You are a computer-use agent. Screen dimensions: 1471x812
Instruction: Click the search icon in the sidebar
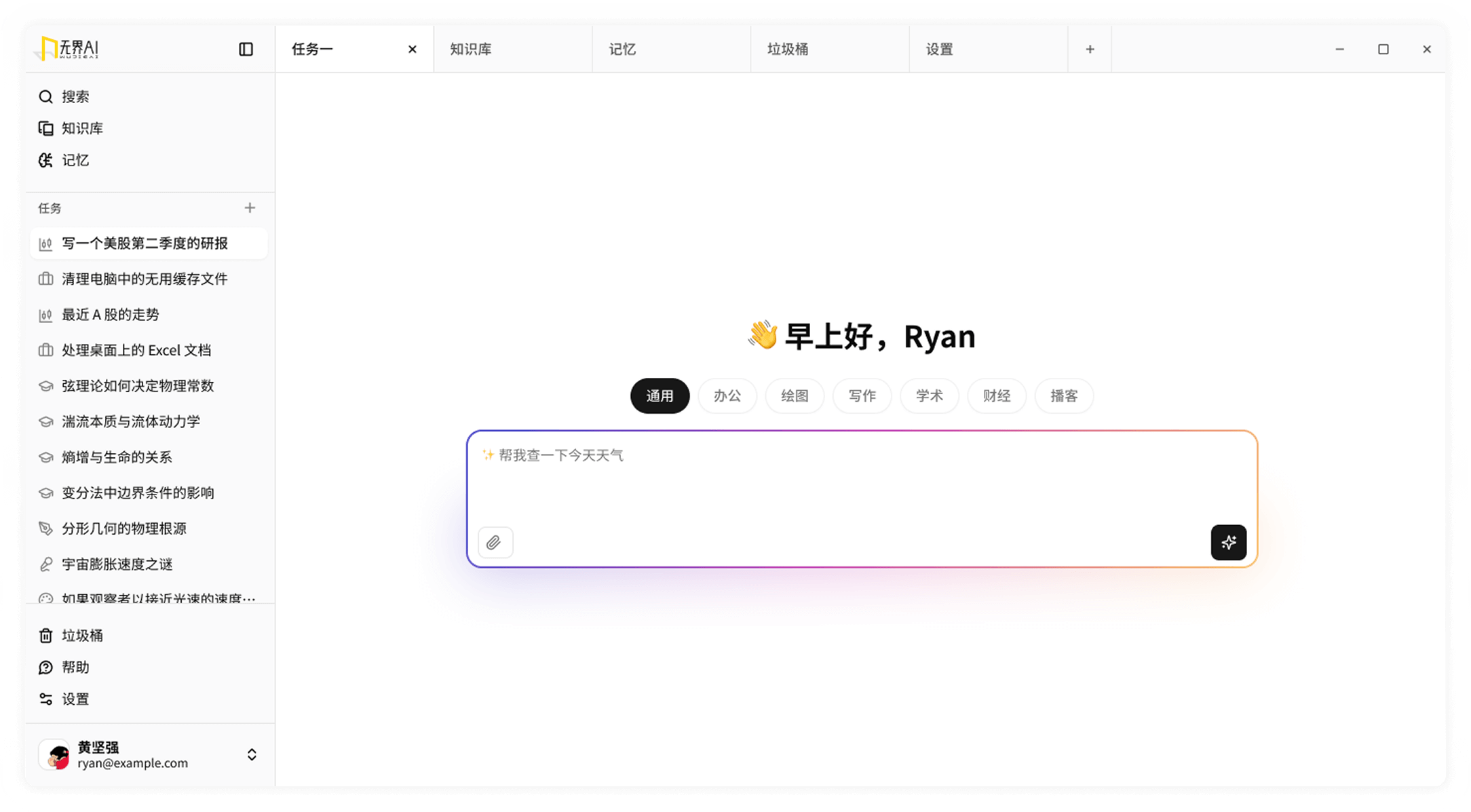45,97
